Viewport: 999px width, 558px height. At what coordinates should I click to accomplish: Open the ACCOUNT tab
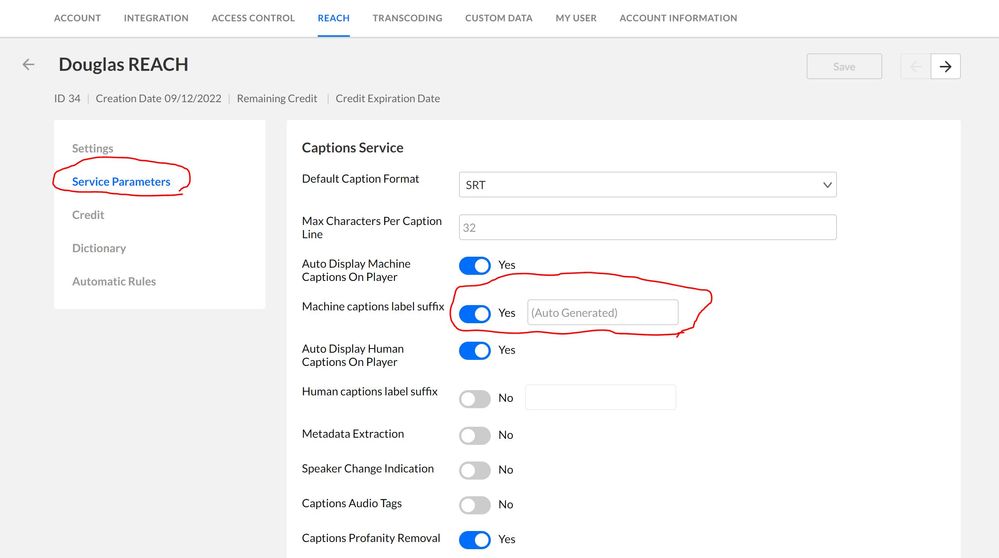(77, 18)
